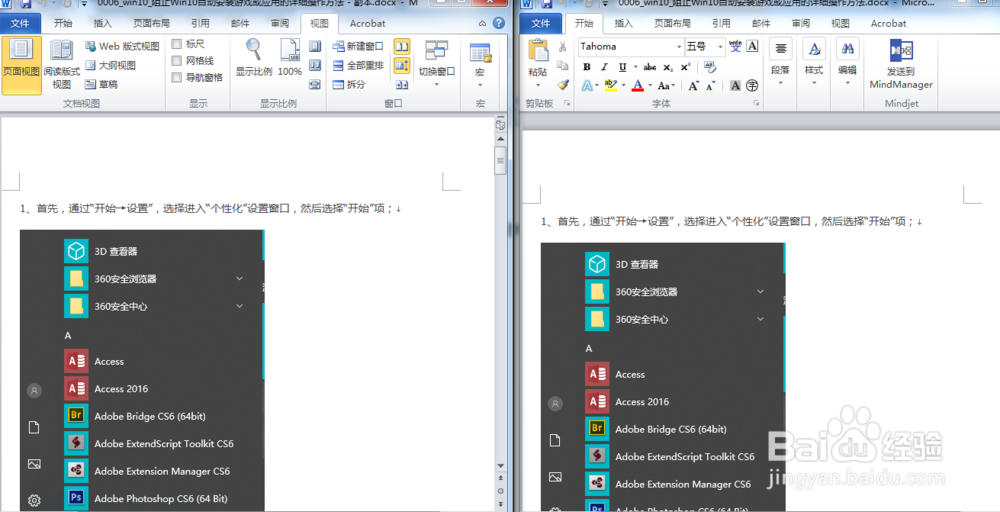Click the Paste clipboard icon

[538, 51]
